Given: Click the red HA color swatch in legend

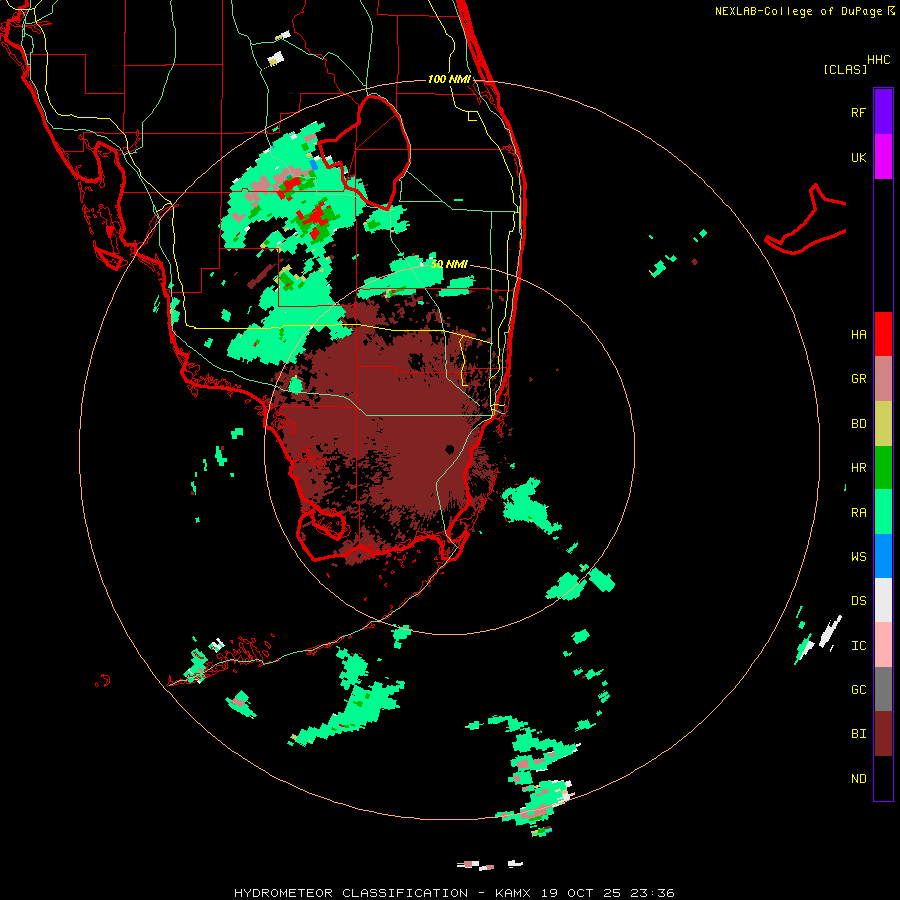Looking at the screenshot, I should 883,334.
